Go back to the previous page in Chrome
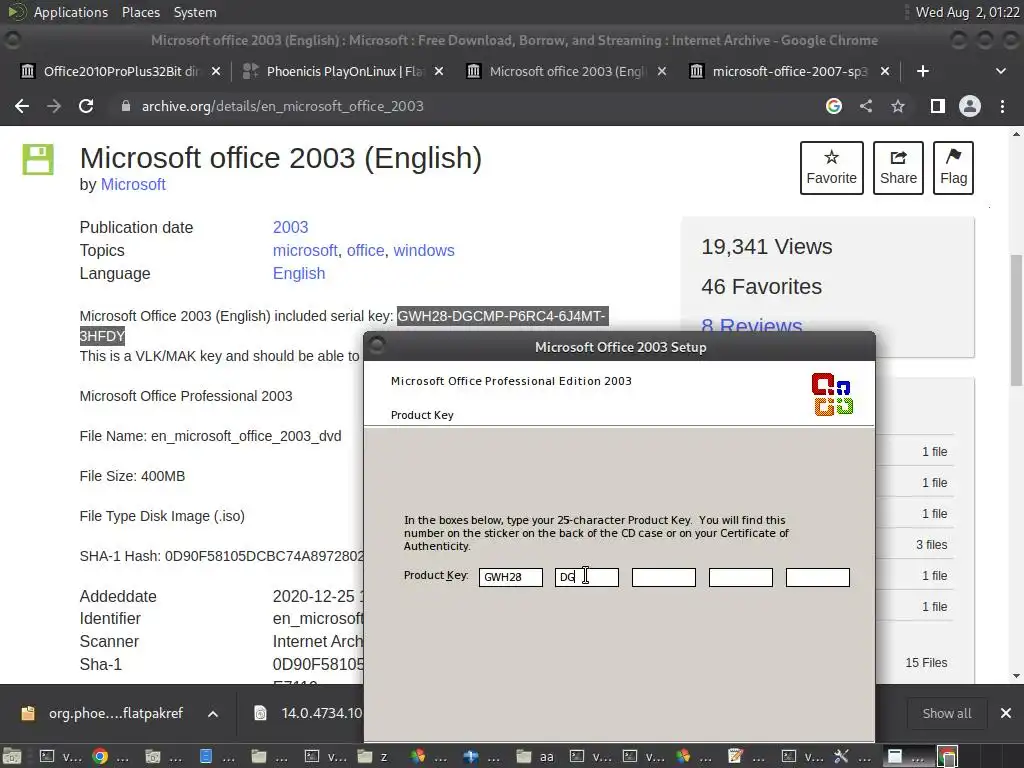Image resolution: width=1024 pixels, height=768 pixels. click(x=22, y=106)
